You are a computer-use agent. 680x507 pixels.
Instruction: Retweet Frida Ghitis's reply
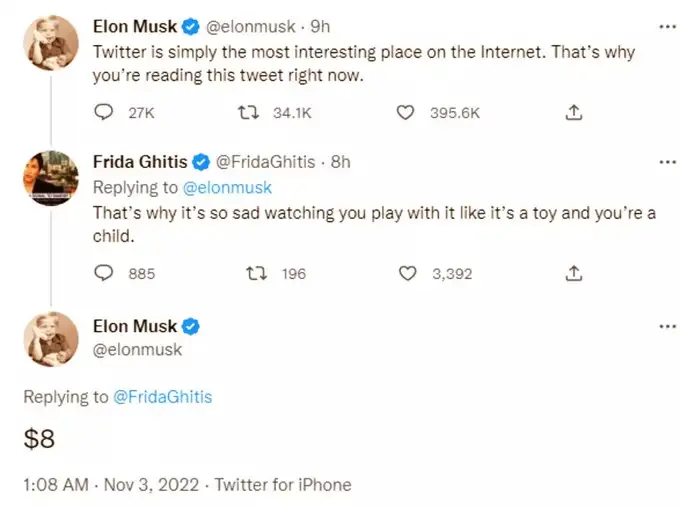coord(256,274)
